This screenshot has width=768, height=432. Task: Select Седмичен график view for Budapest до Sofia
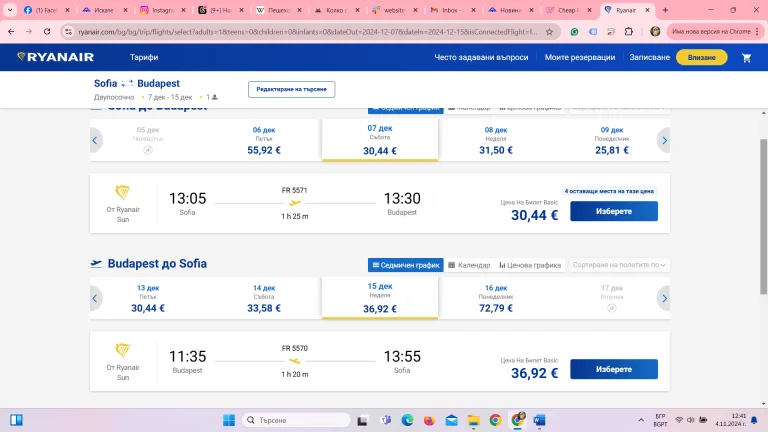point(406,265)
